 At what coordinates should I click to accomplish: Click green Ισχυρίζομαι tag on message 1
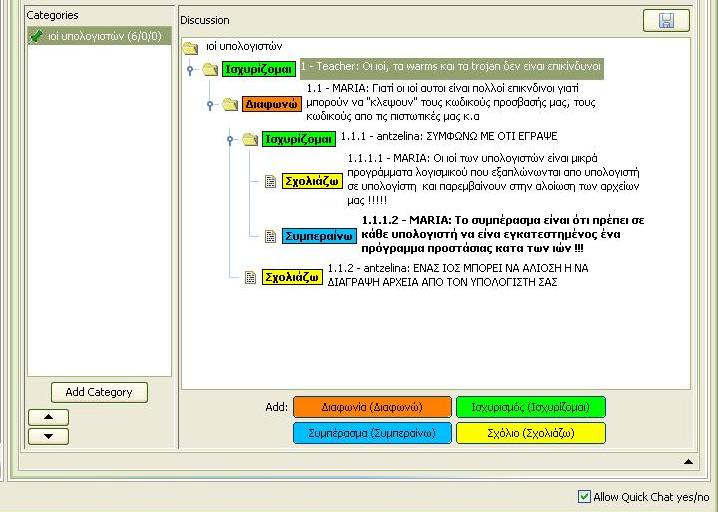click(x=259, y=70)
